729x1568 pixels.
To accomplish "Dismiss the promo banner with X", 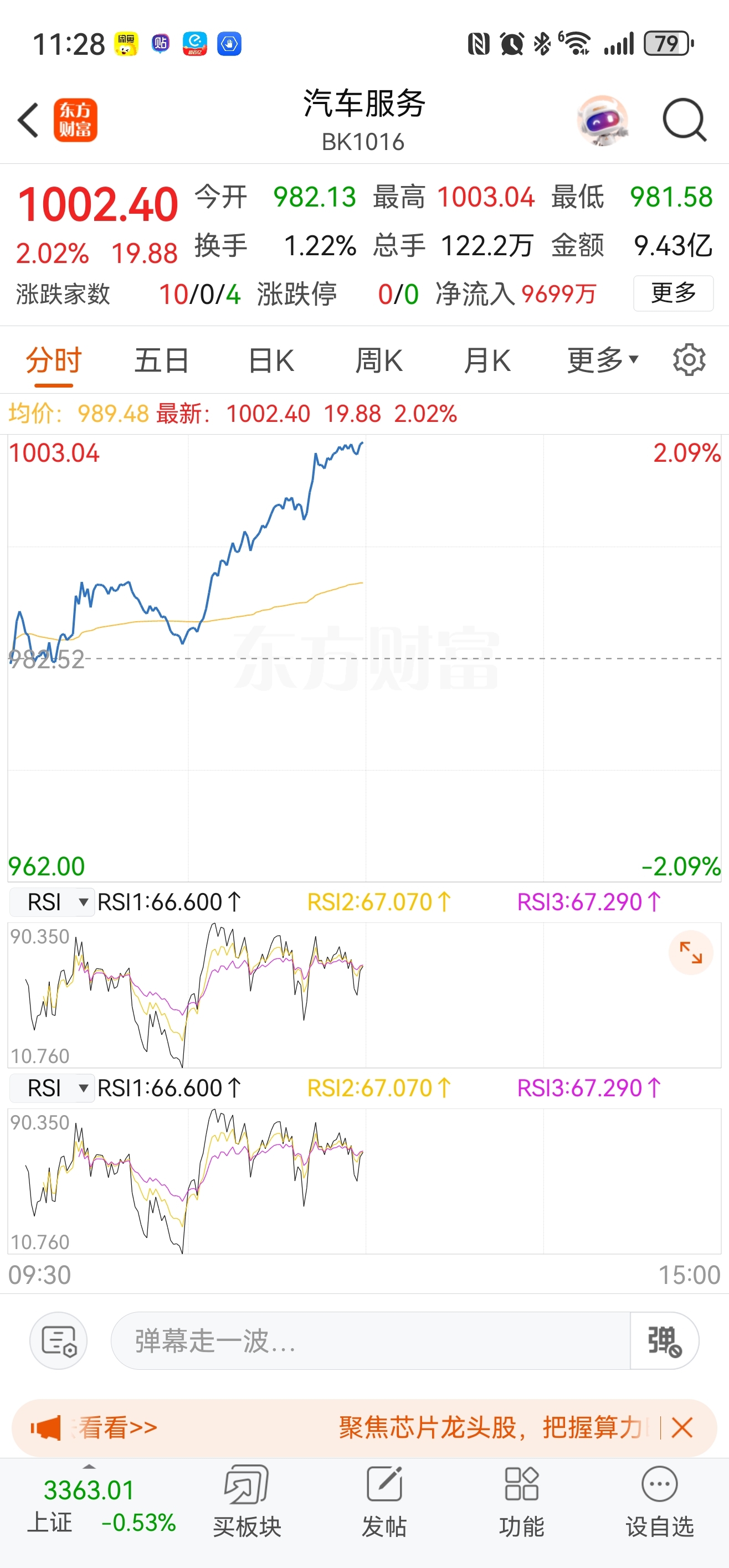I will coord(681,1427).
